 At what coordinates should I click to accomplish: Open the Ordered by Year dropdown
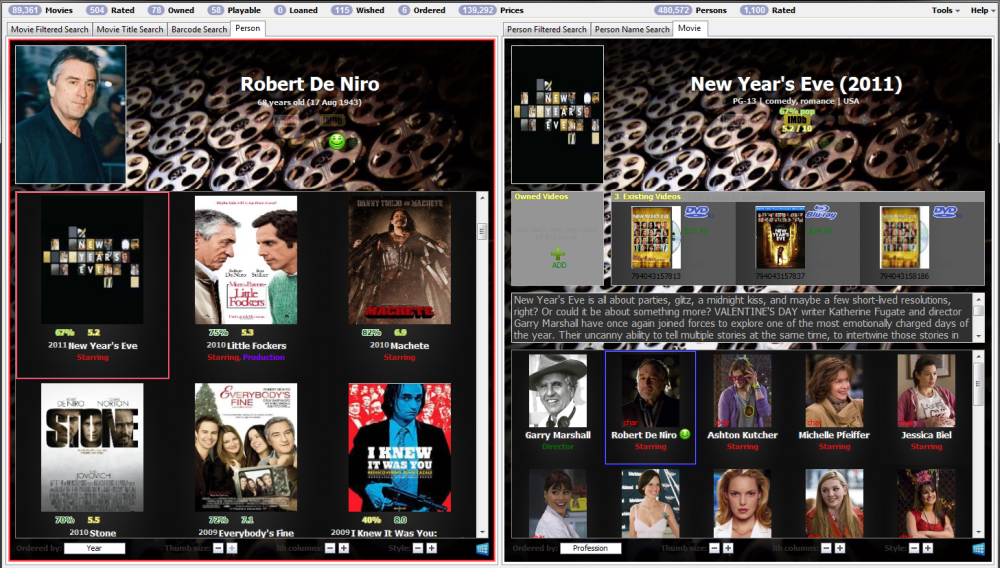[94, 548]
